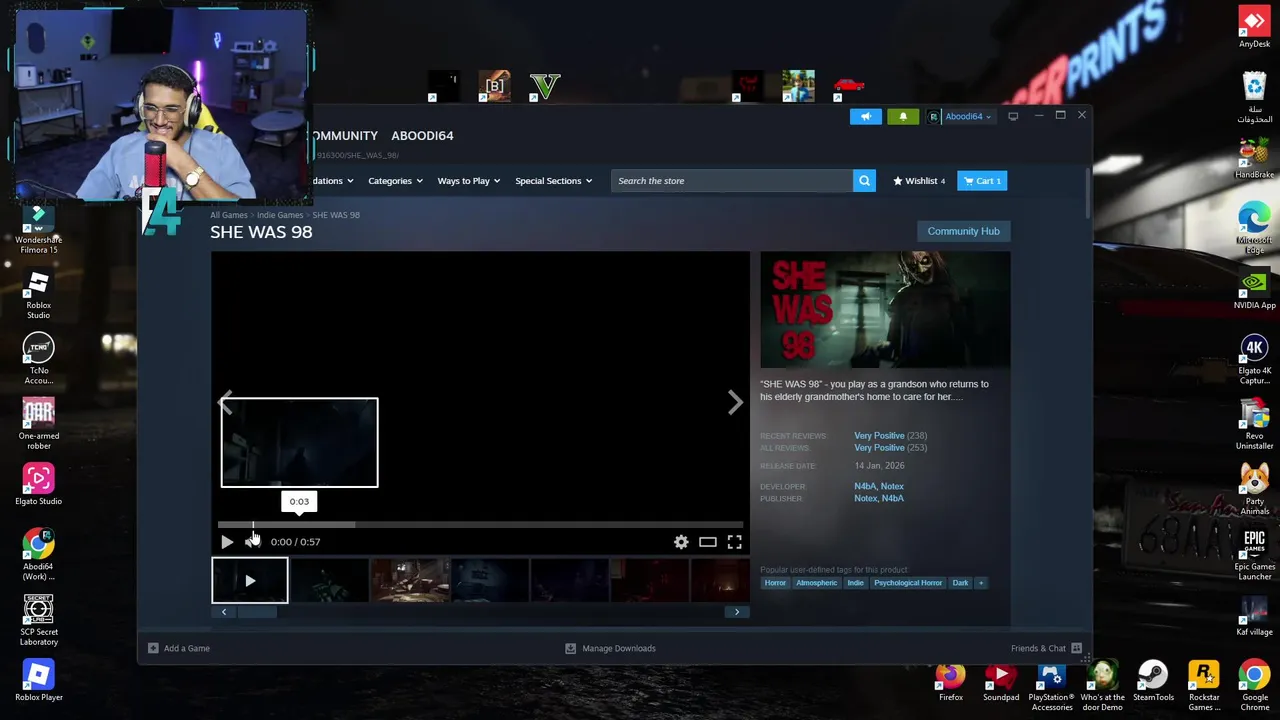Mute the trailer volume icon
This screenshot has width=1280, height=720.
[252, 542]
